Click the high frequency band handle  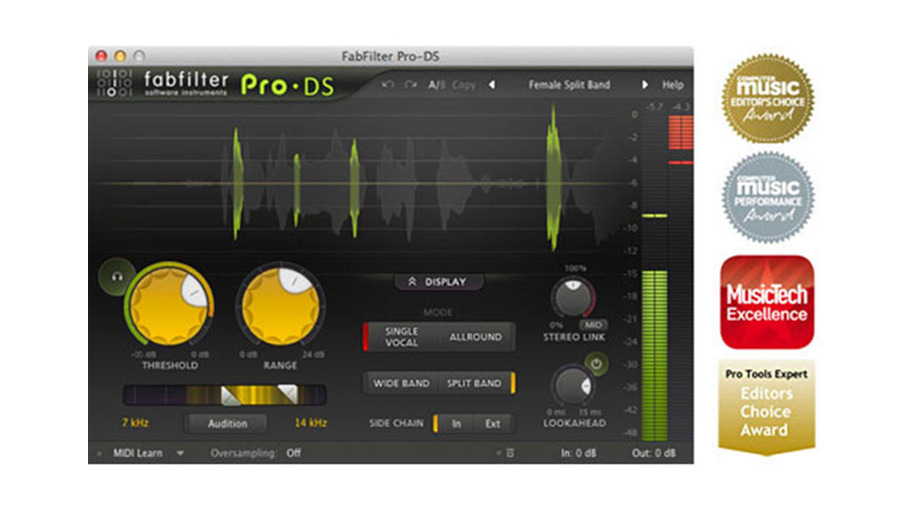[288, 394]
